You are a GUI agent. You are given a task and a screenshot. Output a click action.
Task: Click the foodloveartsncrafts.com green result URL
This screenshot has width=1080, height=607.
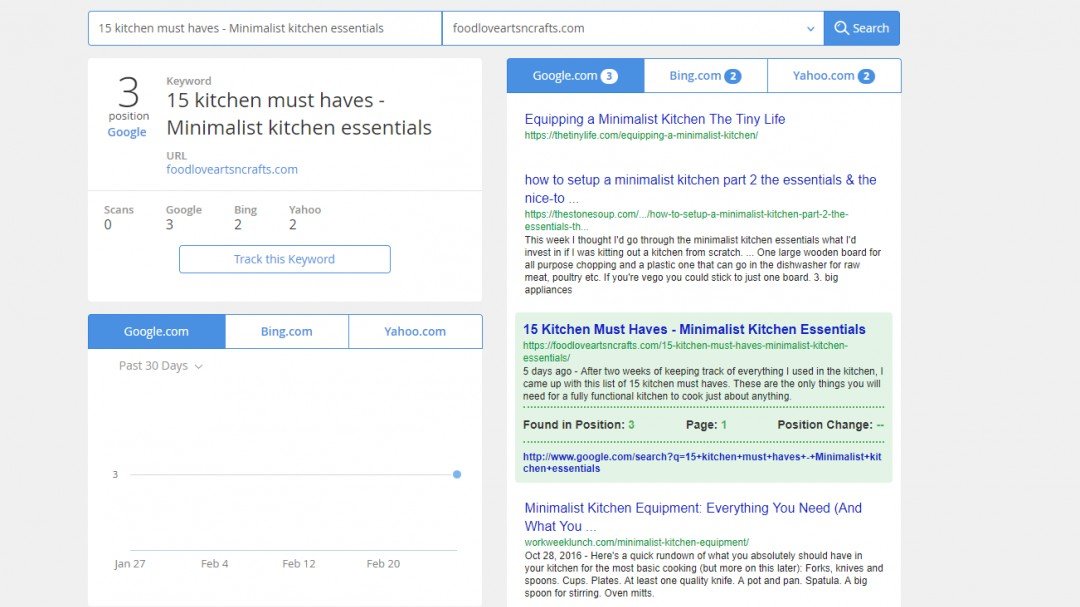pyautogui.click(x=685, y=351)
